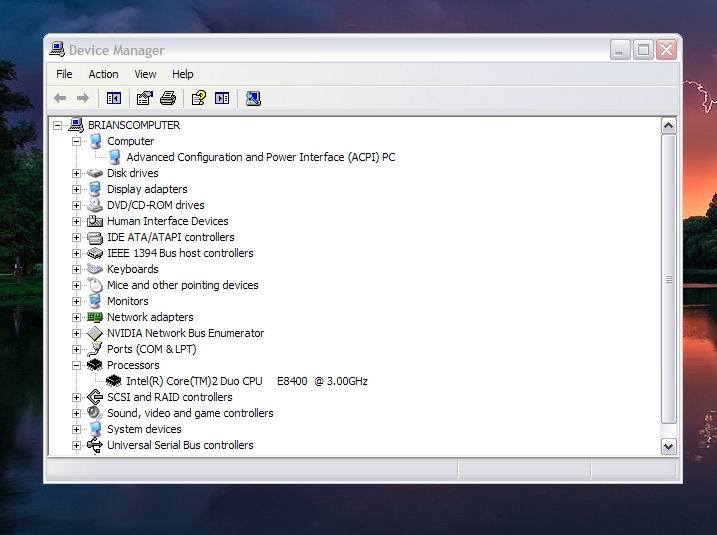Click the Sound, video and game controllers icon
Image resolution: width=717 pixels, height=535 pixels.
pos(95,413)
